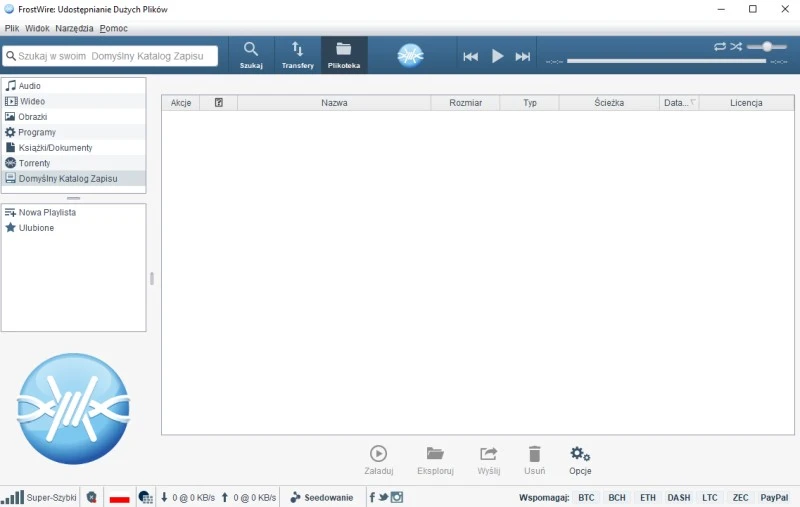Donate with the ZEC button
800x507 pixels.
tap(740, 497)
